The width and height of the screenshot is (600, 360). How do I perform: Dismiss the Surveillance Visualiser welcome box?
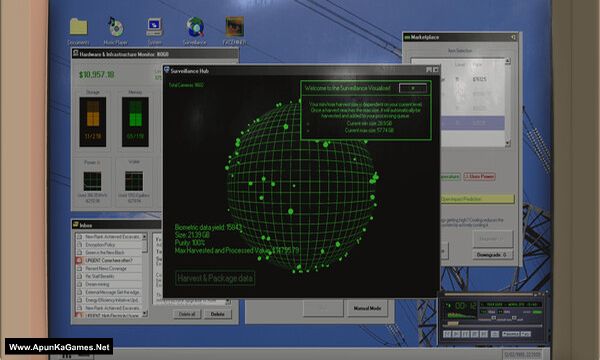(412, 88)
